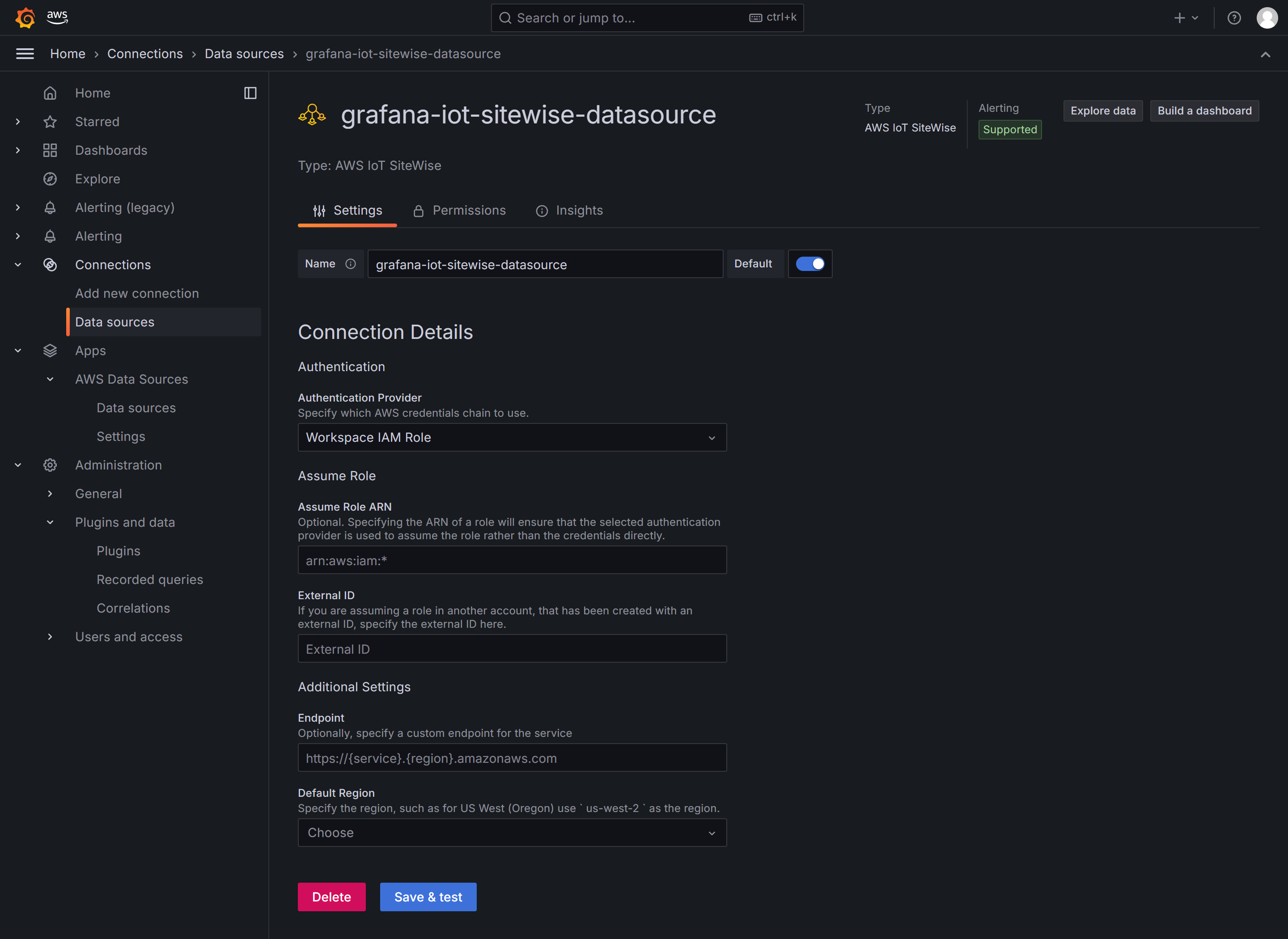
Task: Collapse the top bar with chevron
Action: pos(1265,54)
